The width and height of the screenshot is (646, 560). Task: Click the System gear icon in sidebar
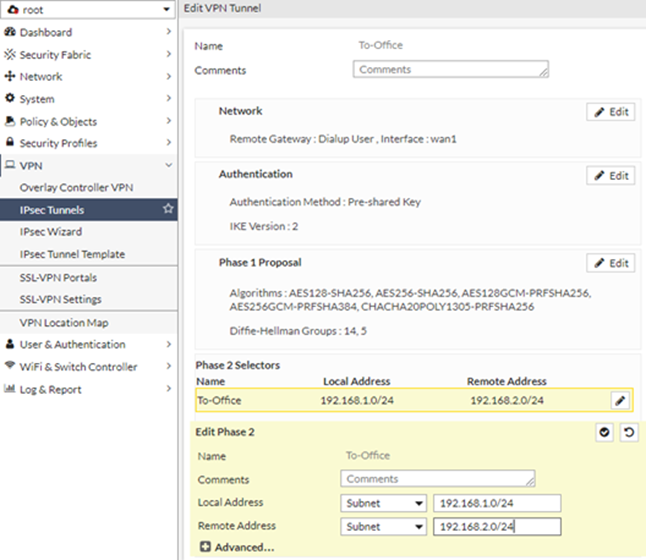click(x=10, y=99)
